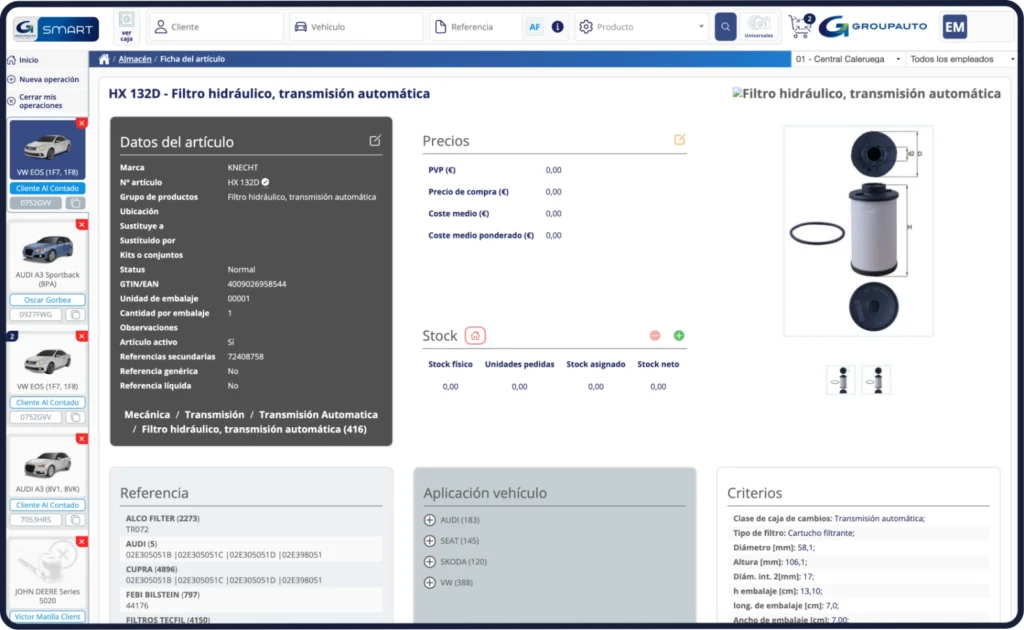
Task: Expand the AUDI (183) vehicle application
Action: point(430,520)
